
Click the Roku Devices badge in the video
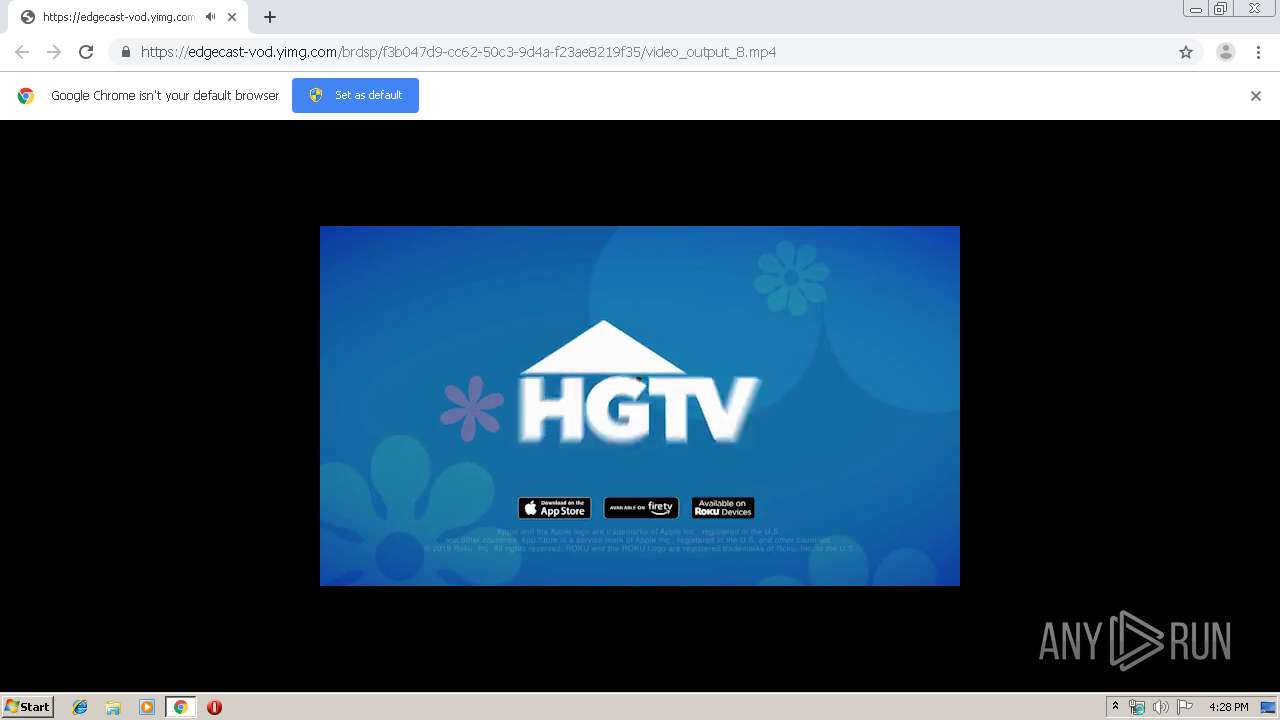coord(723,508)
